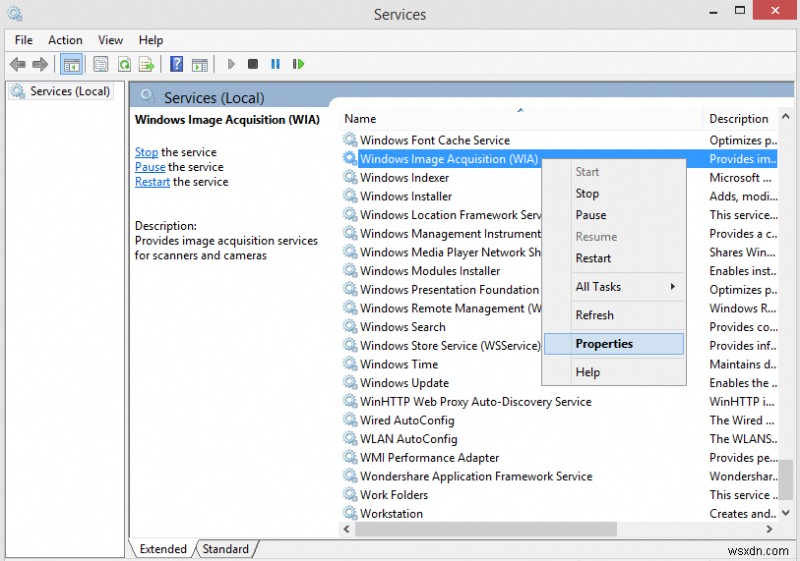
Task: Click the Back arrow toolbar icon
Action: click(x=17, y=64)
